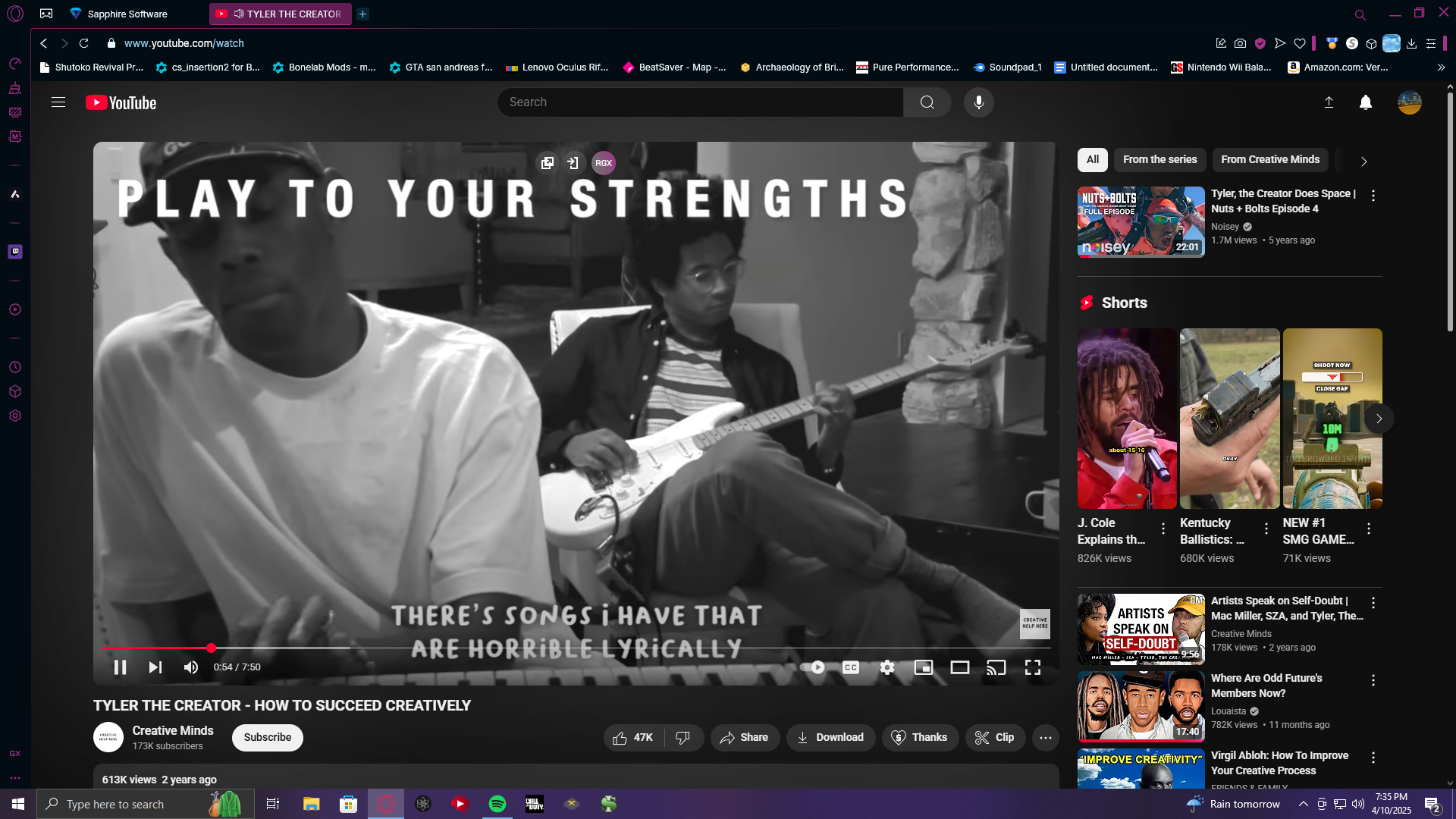Enter fullscreen mode
The height and width of the screenshot is (819, 1456).
pyautogui.click(x=1032, y=667)
